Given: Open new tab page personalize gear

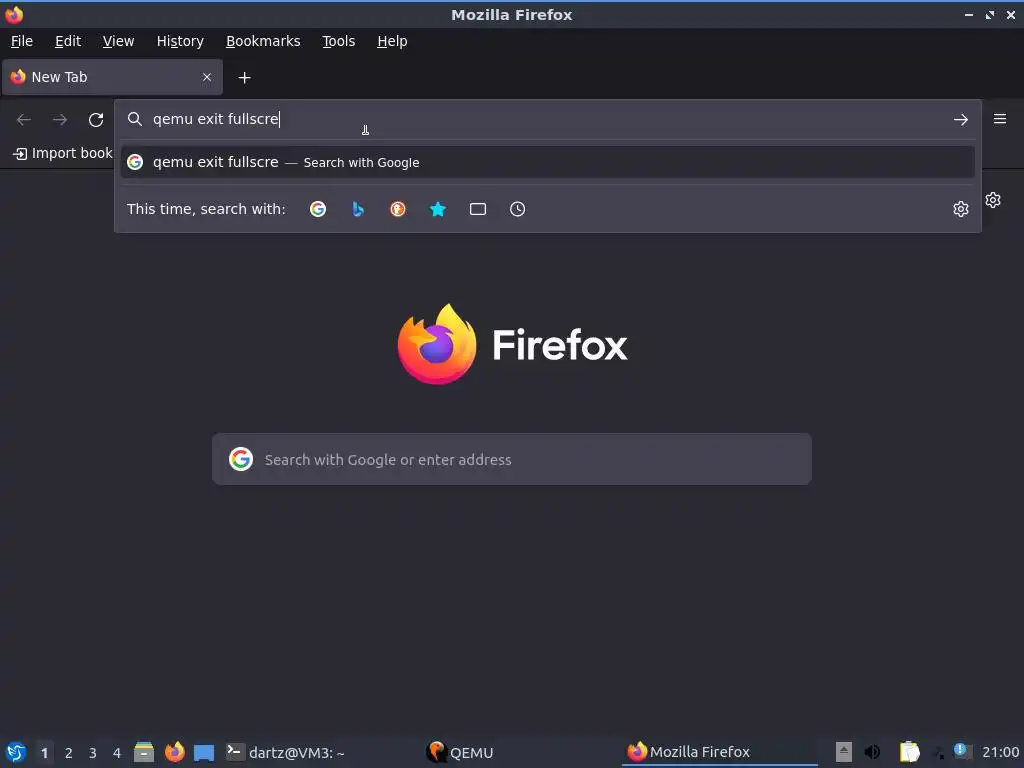Looking at the screenshot, I should click(x=993, y=200).
